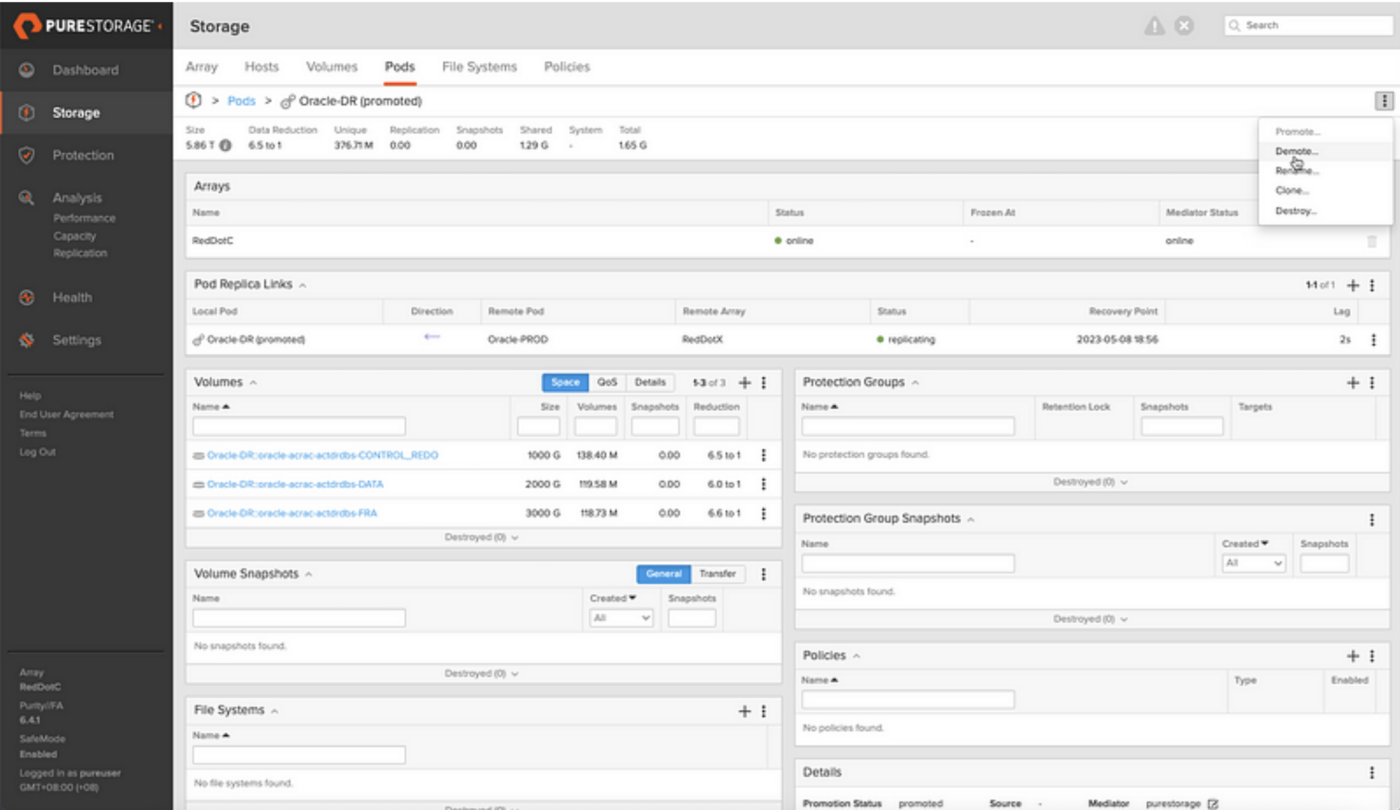This screenshot has width=1400, height=810.
Task: Open Created filter dropdown in Protection Group Snapshots
Action: click(1253, 563)
